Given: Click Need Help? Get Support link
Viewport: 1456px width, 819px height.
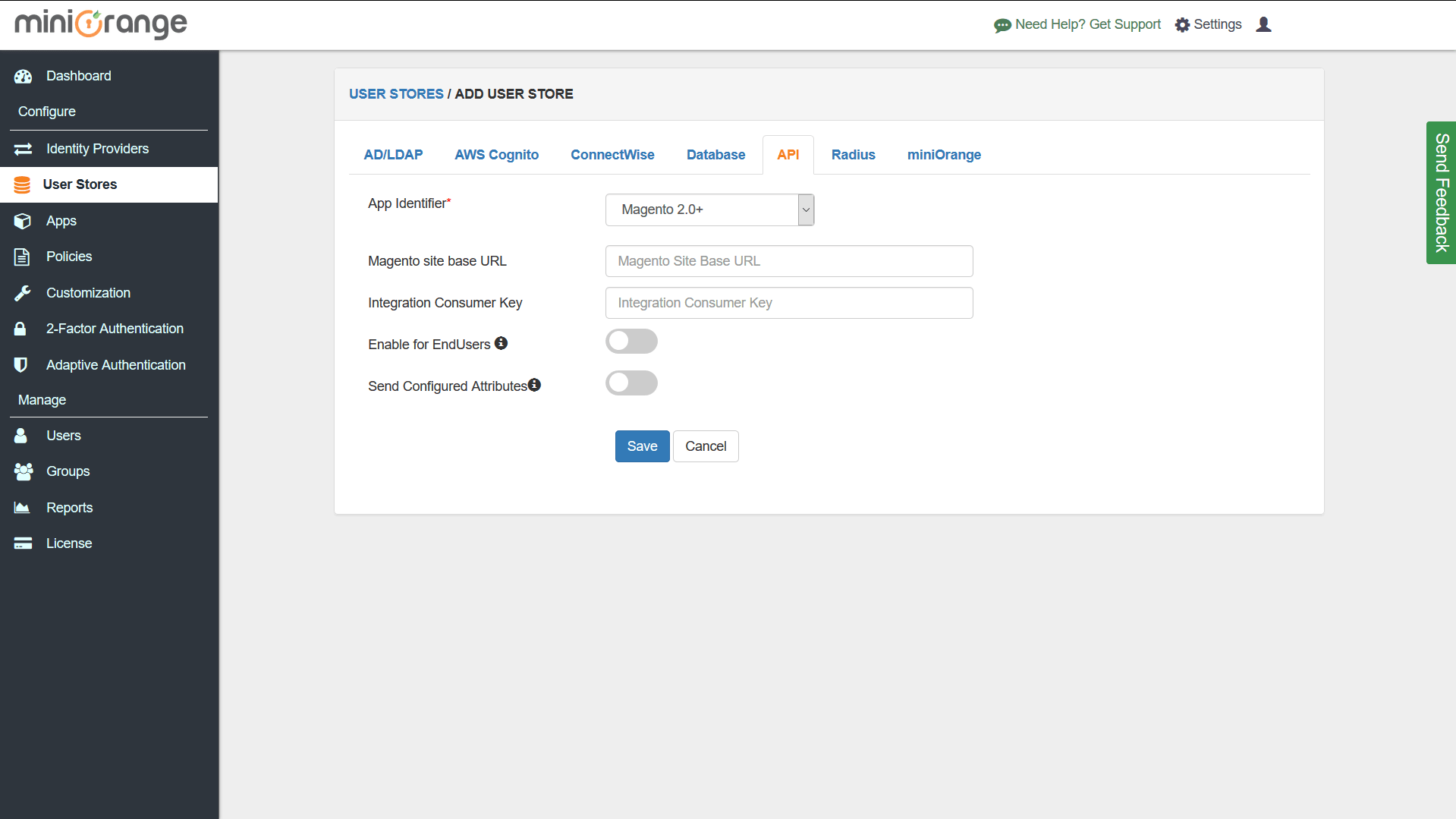Looking at the screenshot, I should click(1087, 24).
